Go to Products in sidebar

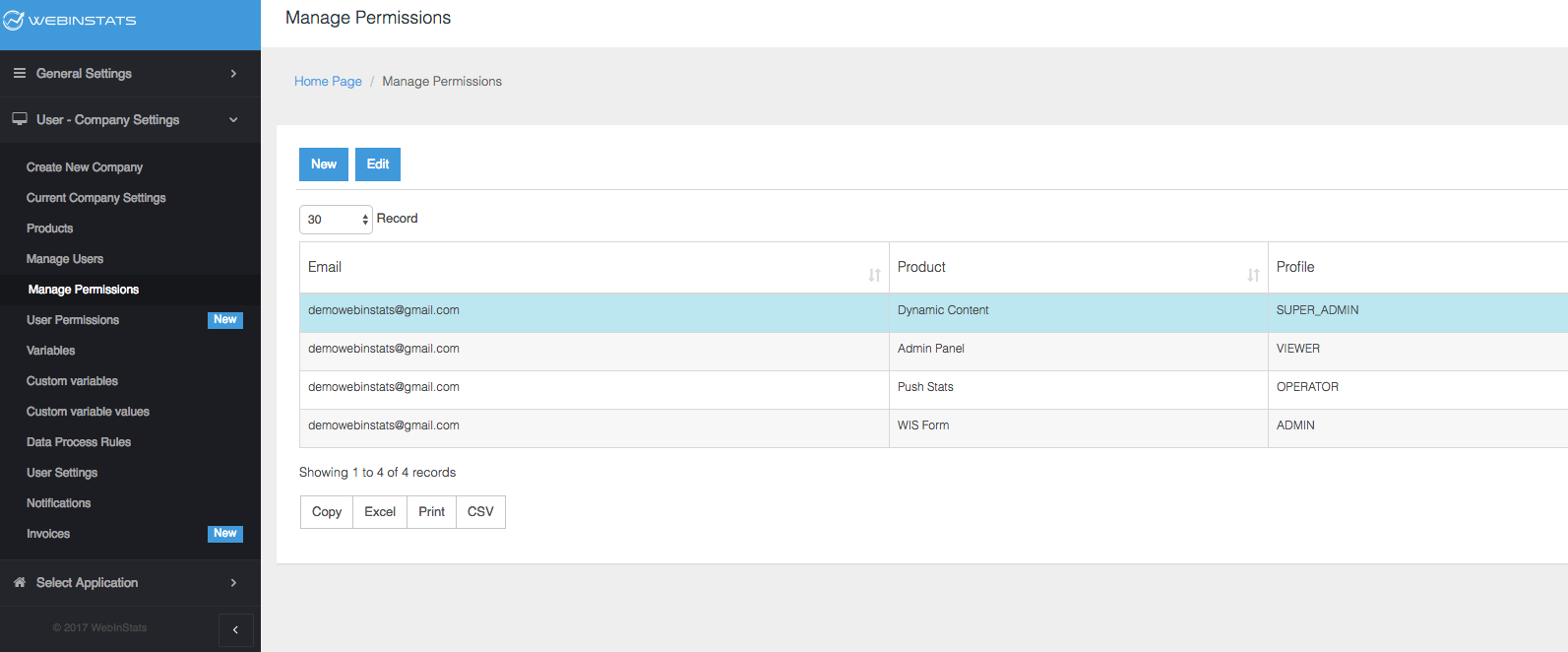click(50, 228)
